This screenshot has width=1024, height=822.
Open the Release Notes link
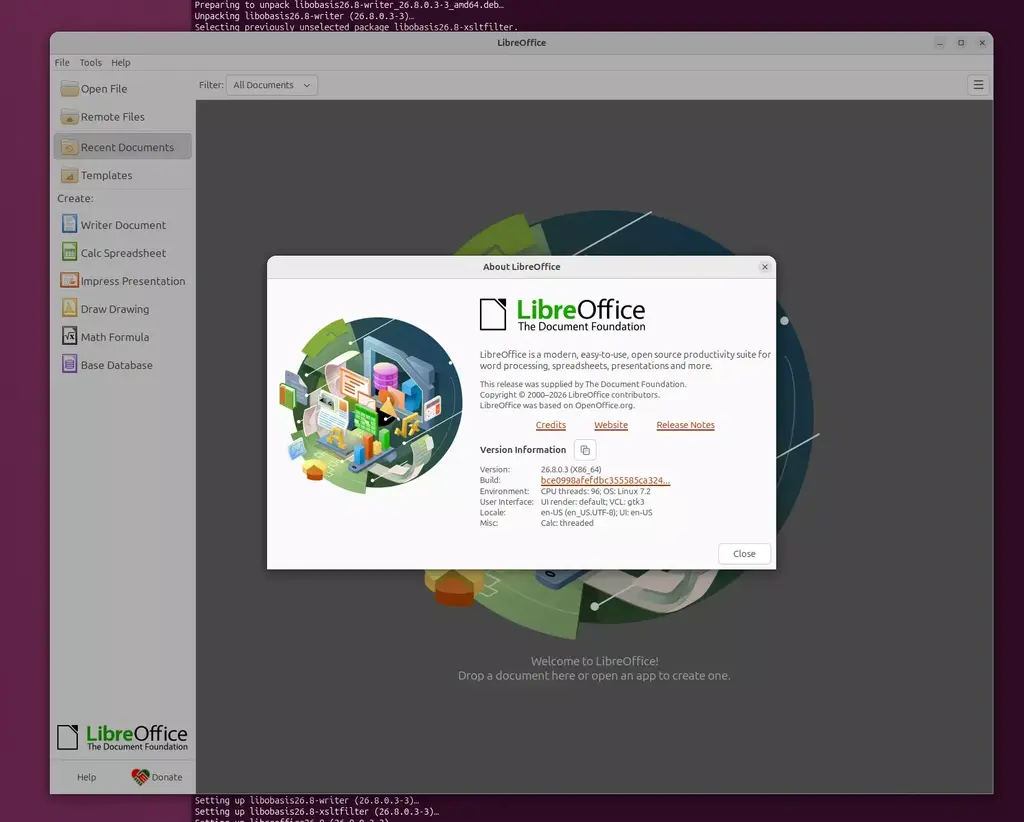pyautogui.click(x=685, y=425)
